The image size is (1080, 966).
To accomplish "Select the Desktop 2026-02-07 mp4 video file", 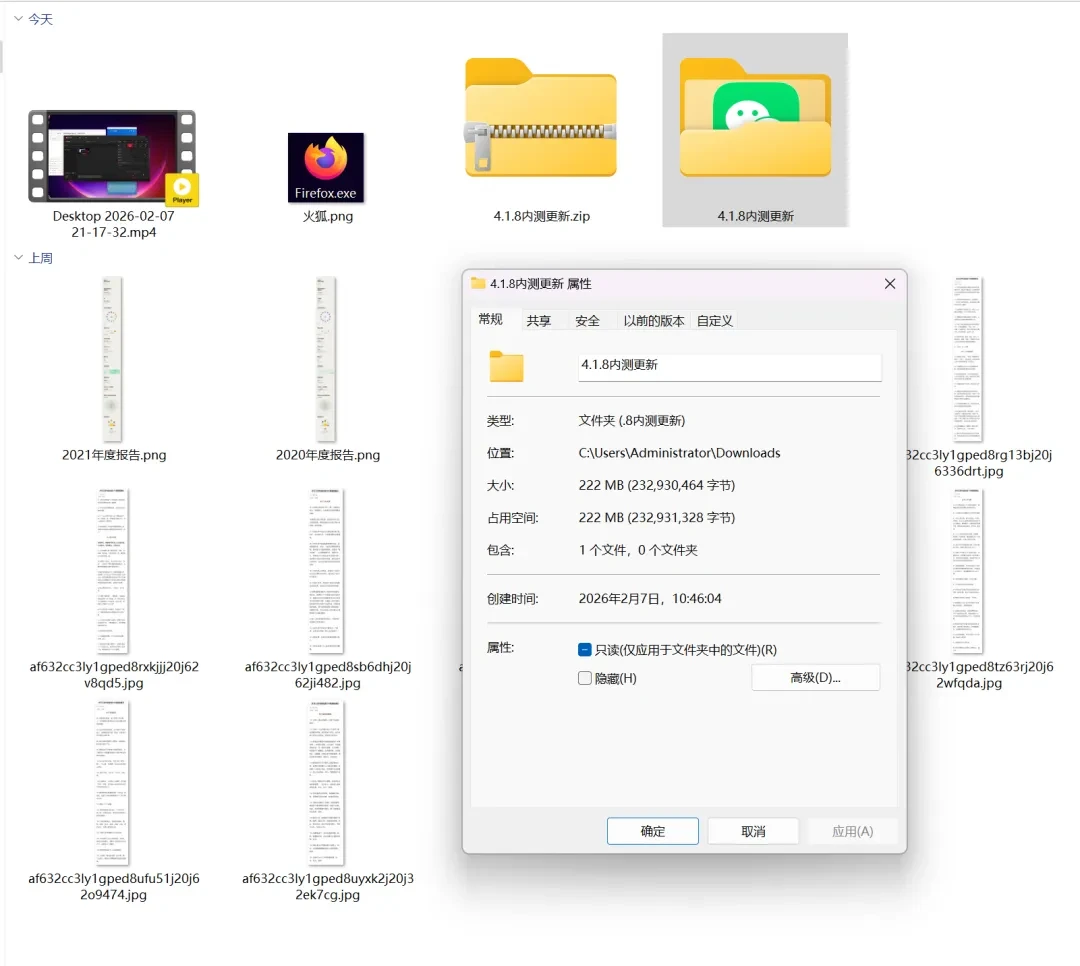I will (113, 158).
